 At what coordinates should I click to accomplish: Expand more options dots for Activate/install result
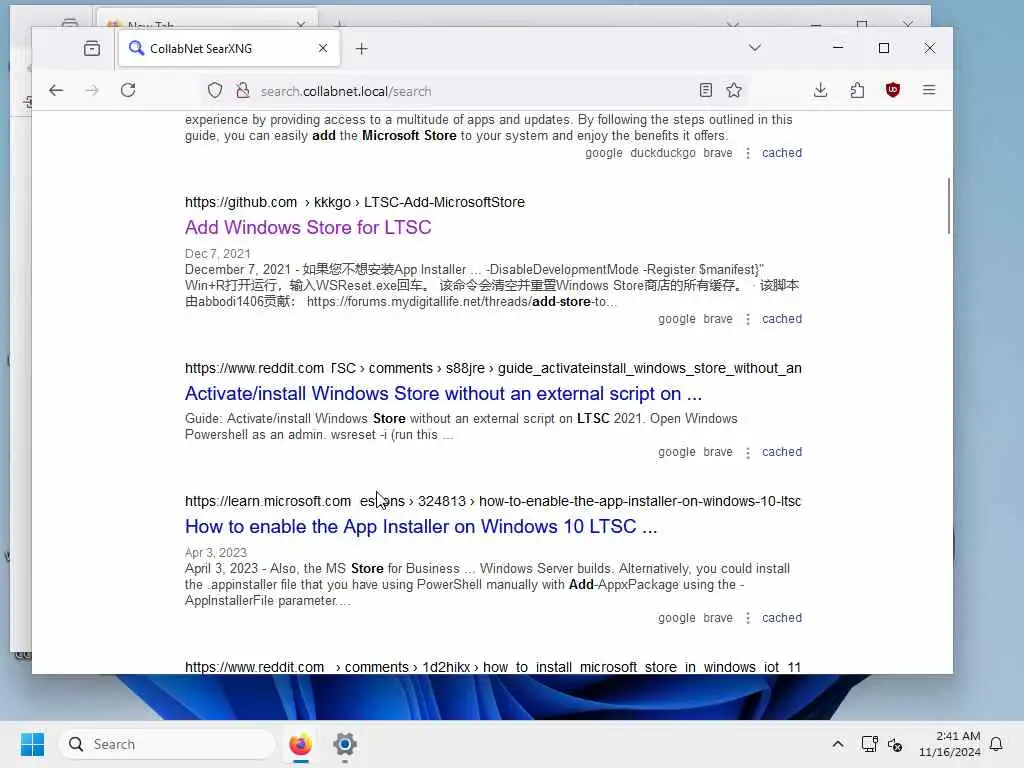tap(748, 452)
